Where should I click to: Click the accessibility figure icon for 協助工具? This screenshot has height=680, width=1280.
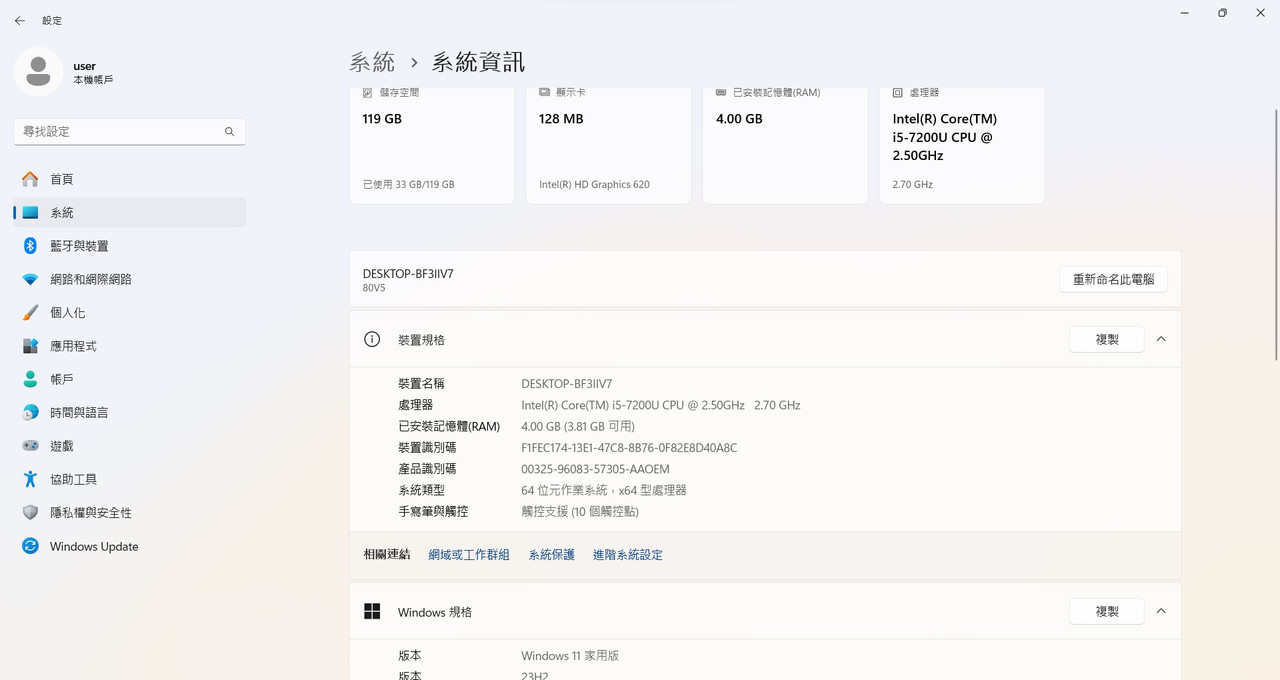click(x=30, y=479)
